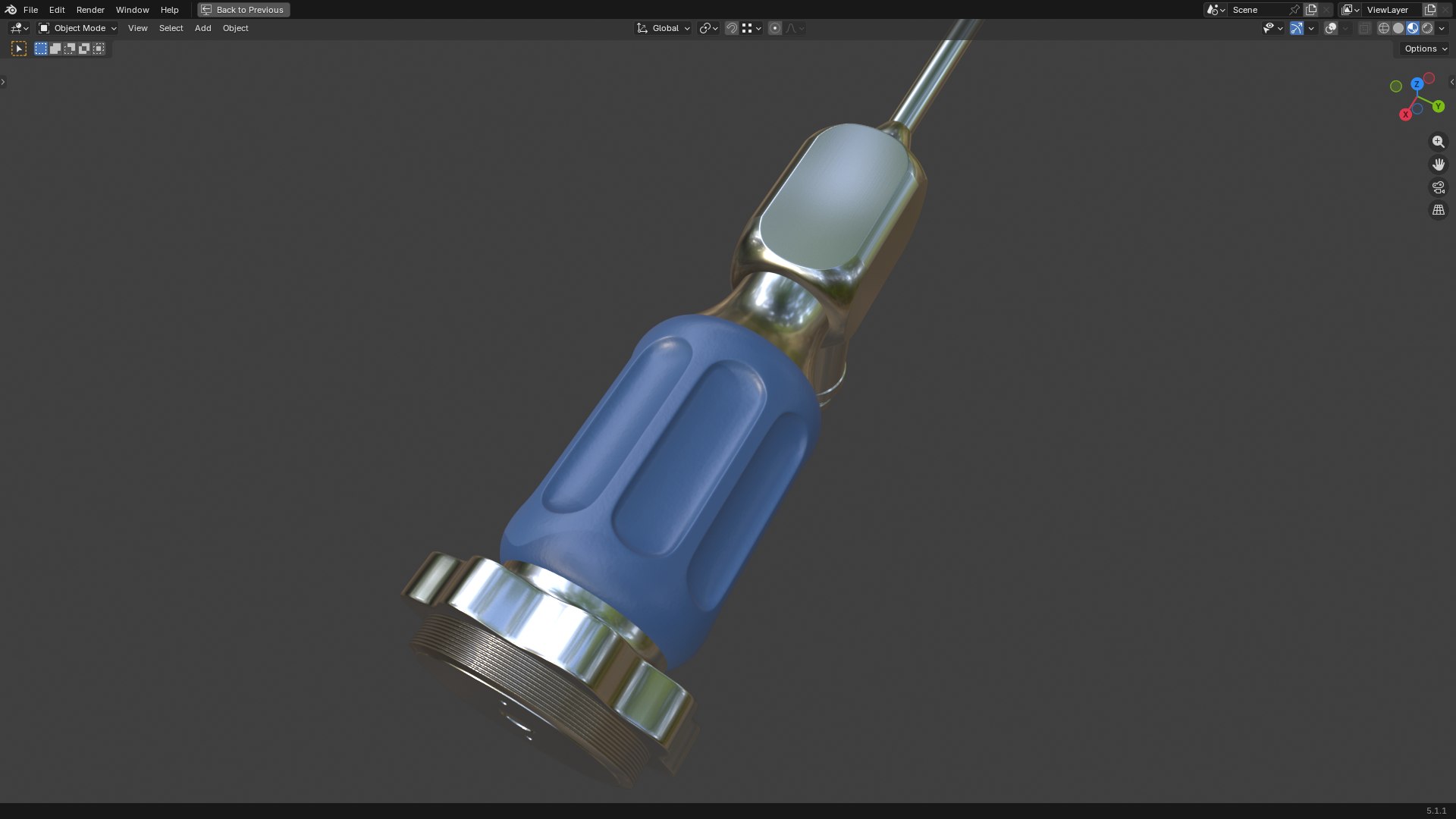
Task: Open the transform pivot point dropdown
Action: click(x=708, y=28)
